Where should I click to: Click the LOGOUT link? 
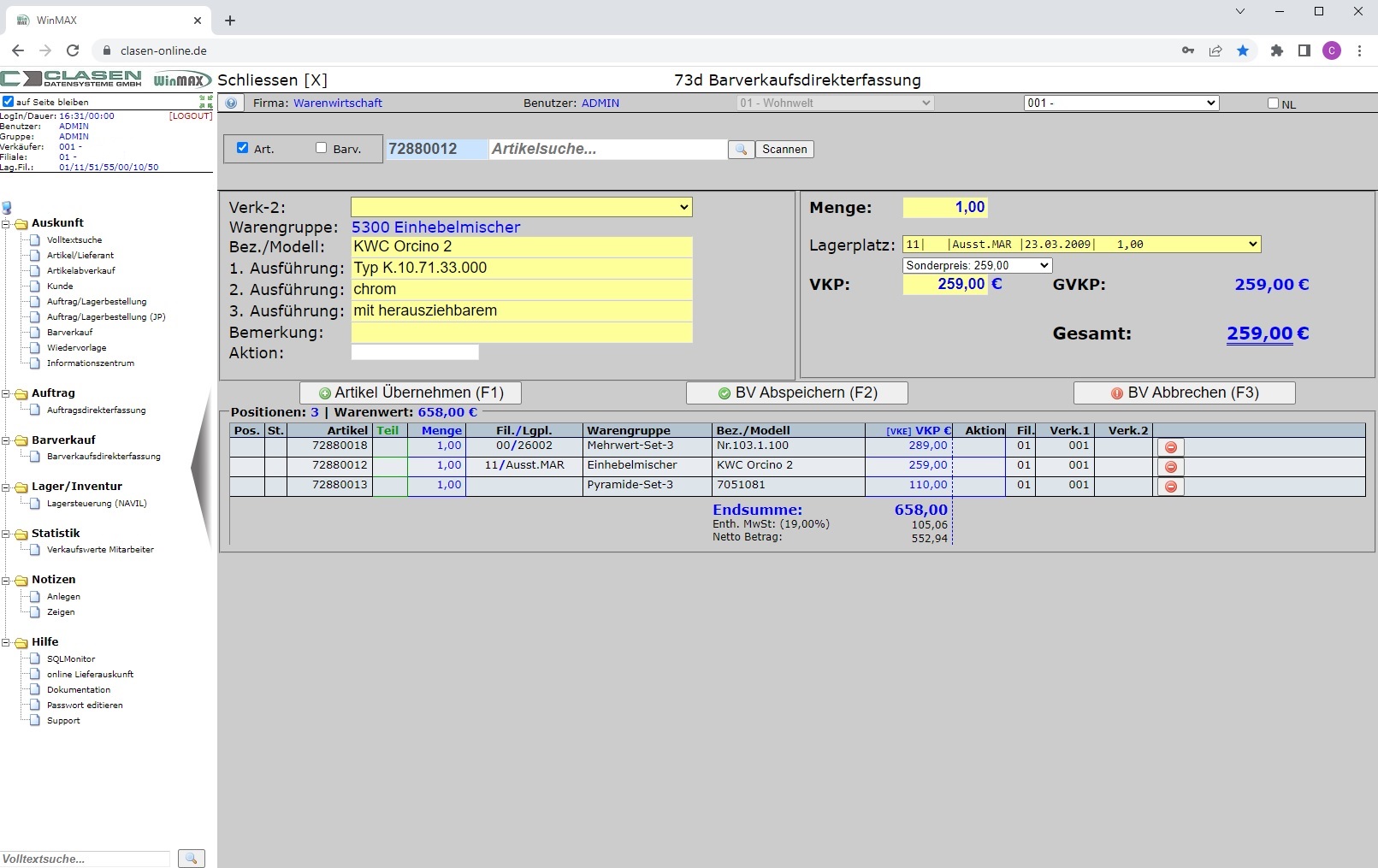pyautogui.click(x=191, y=115)
